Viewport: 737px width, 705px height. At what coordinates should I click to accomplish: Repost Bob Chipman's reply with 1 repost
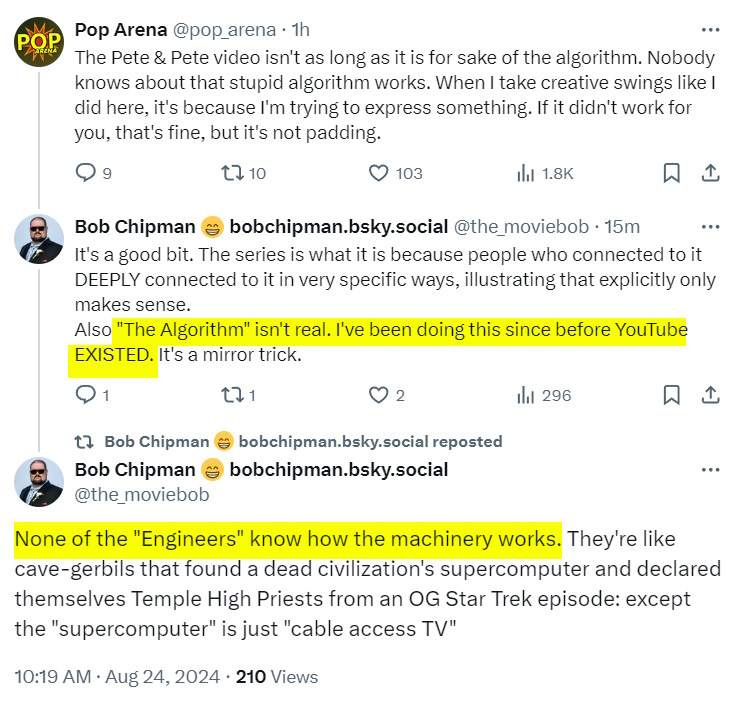tap(232, 395)
